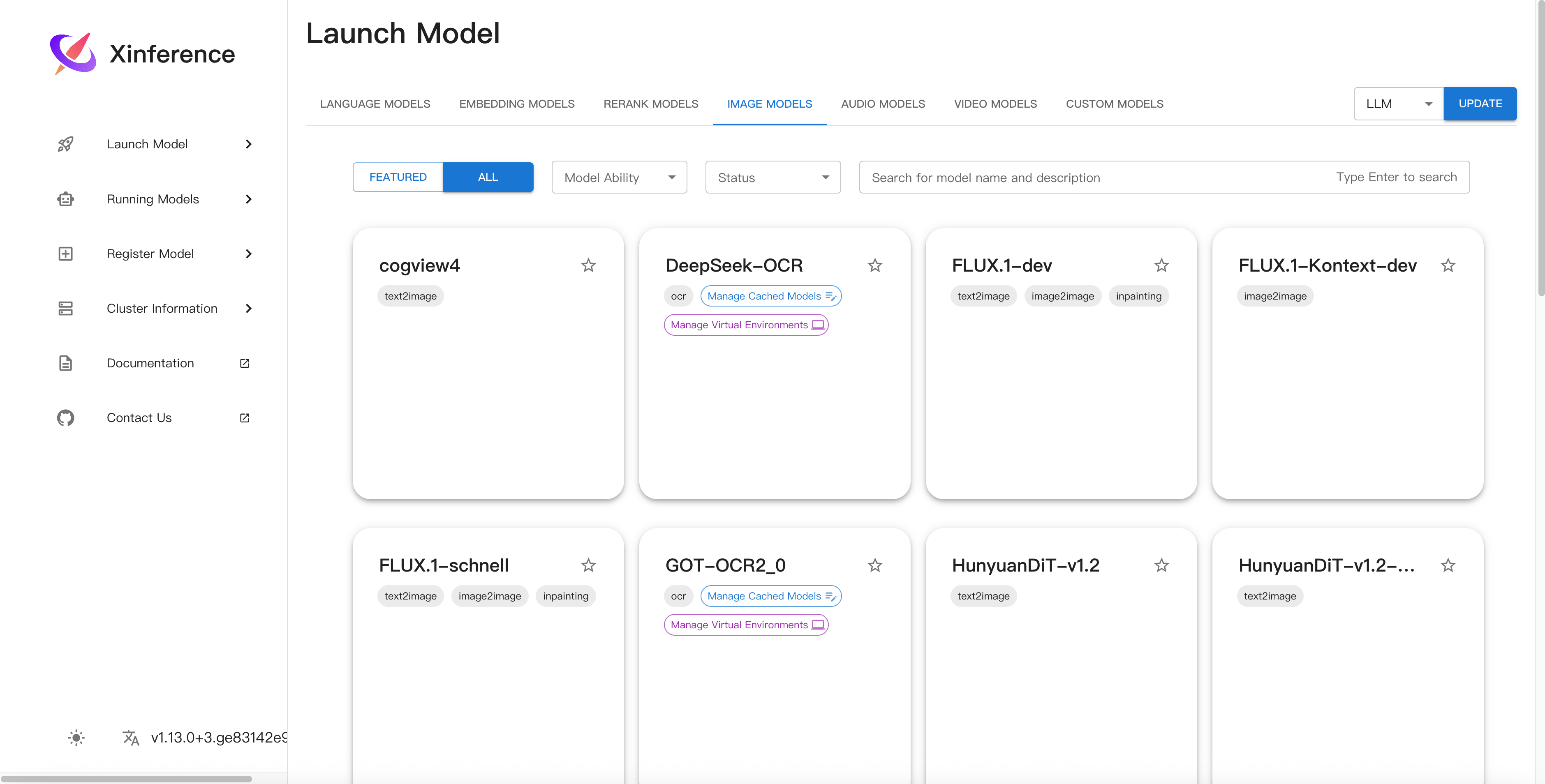Screen dimensions: 1545x784
Task: Open the DeepSeek-OCR model card title
Action: [x=734, y=265]
